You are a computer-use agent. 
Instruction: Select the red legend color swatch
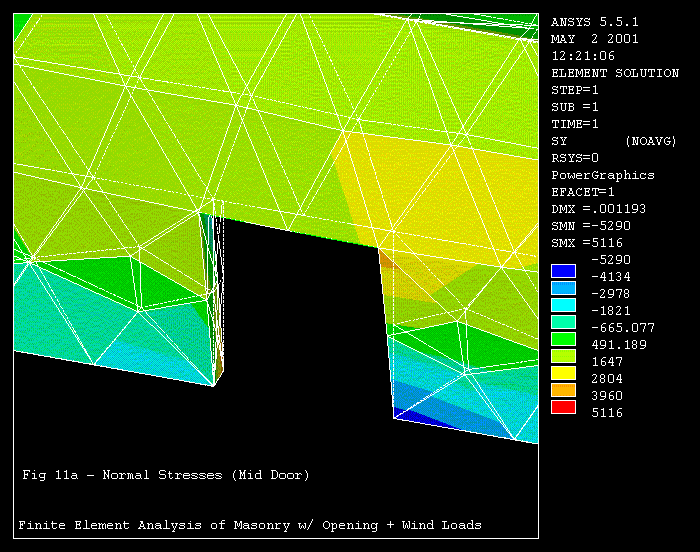click(x=563, y=407)
